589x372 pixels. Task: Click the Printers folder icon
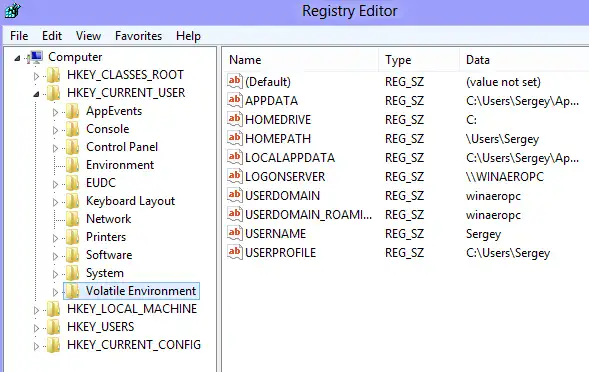(x=72, y=237)
